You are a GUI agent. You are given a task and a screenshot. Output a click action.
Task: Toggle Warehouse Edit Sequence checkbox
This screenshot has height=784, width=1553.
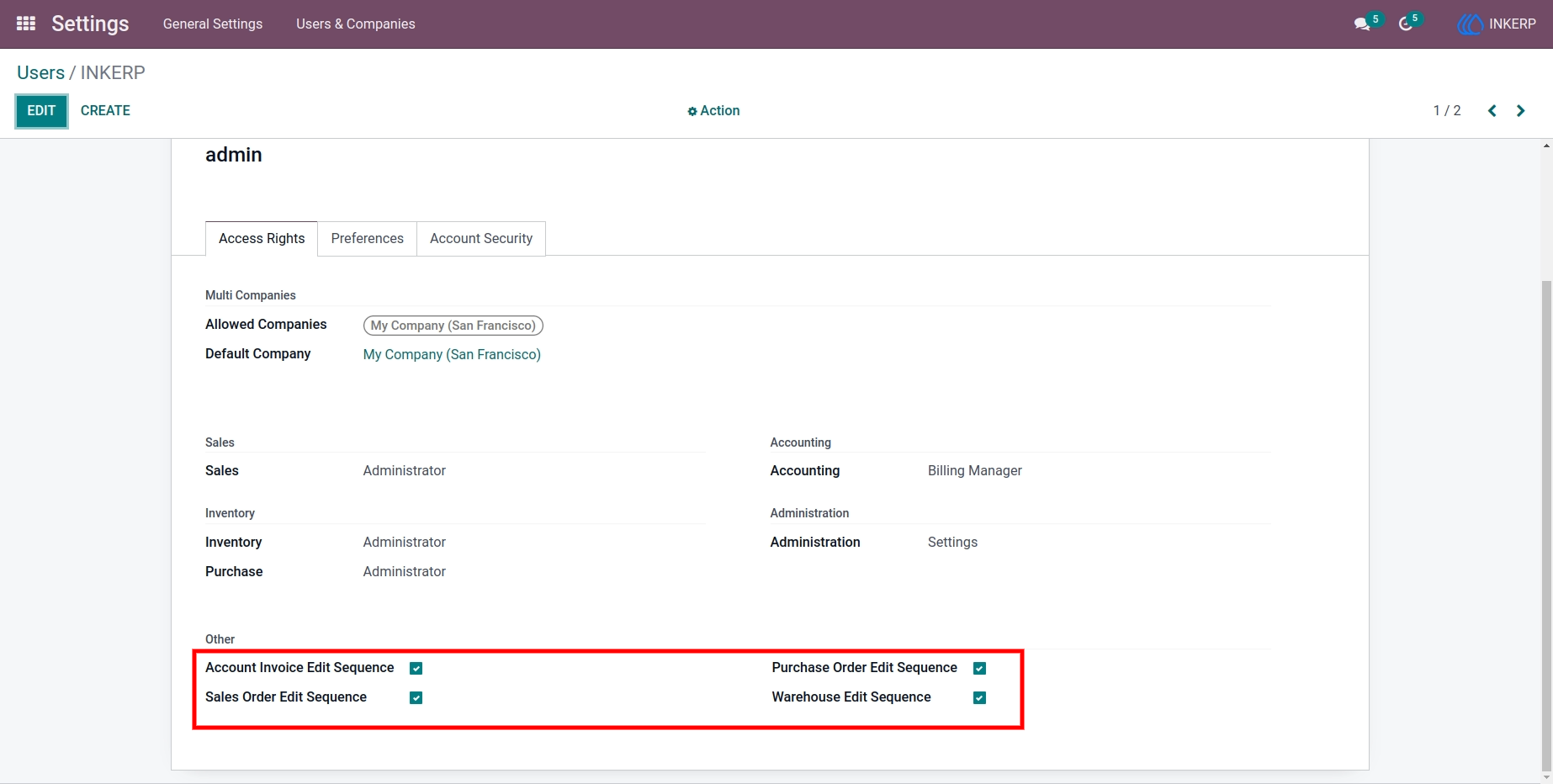(979, 697)
